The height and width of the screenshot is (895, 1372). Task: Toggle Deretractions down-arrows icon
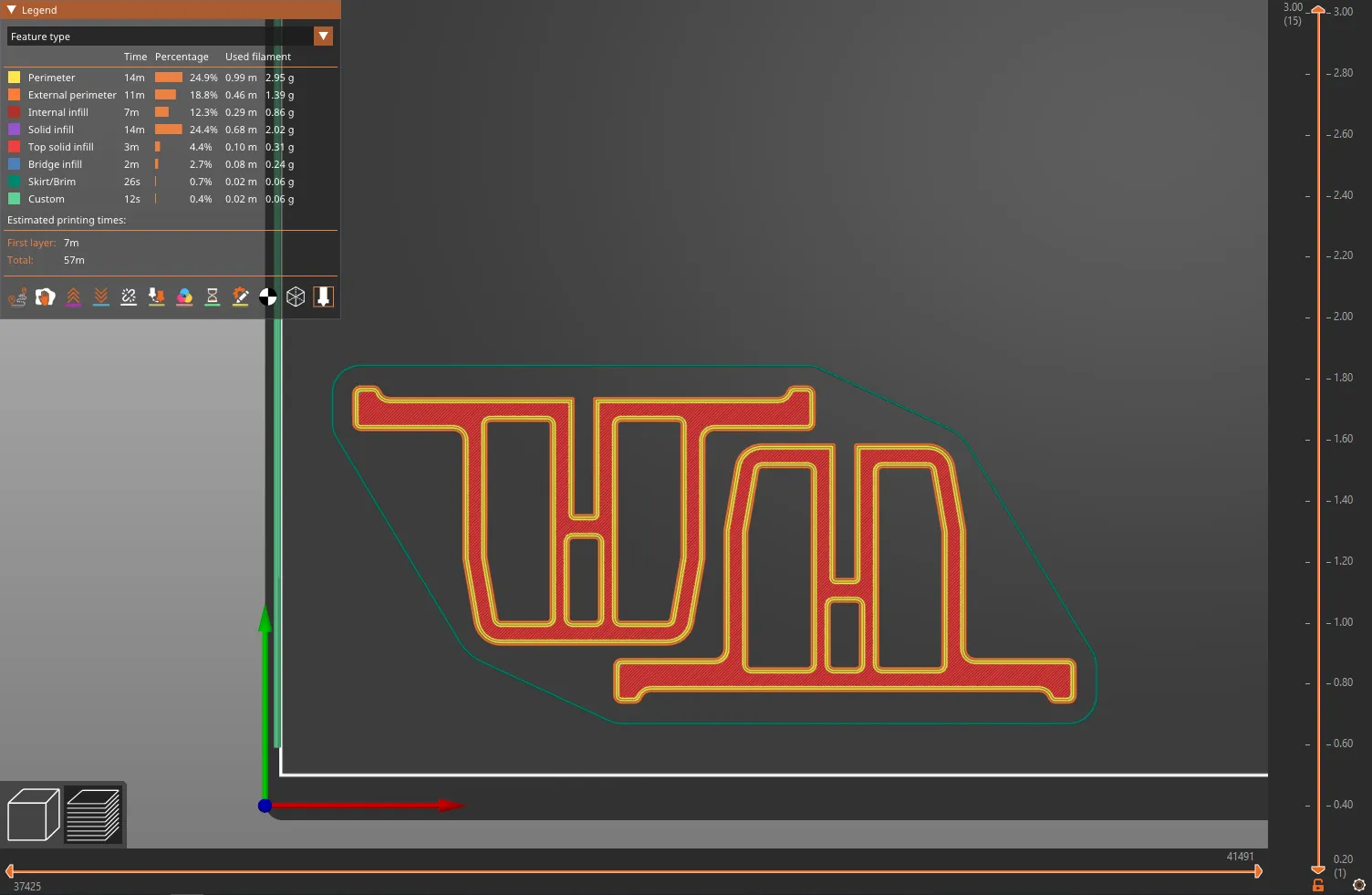tap(101, 297)
